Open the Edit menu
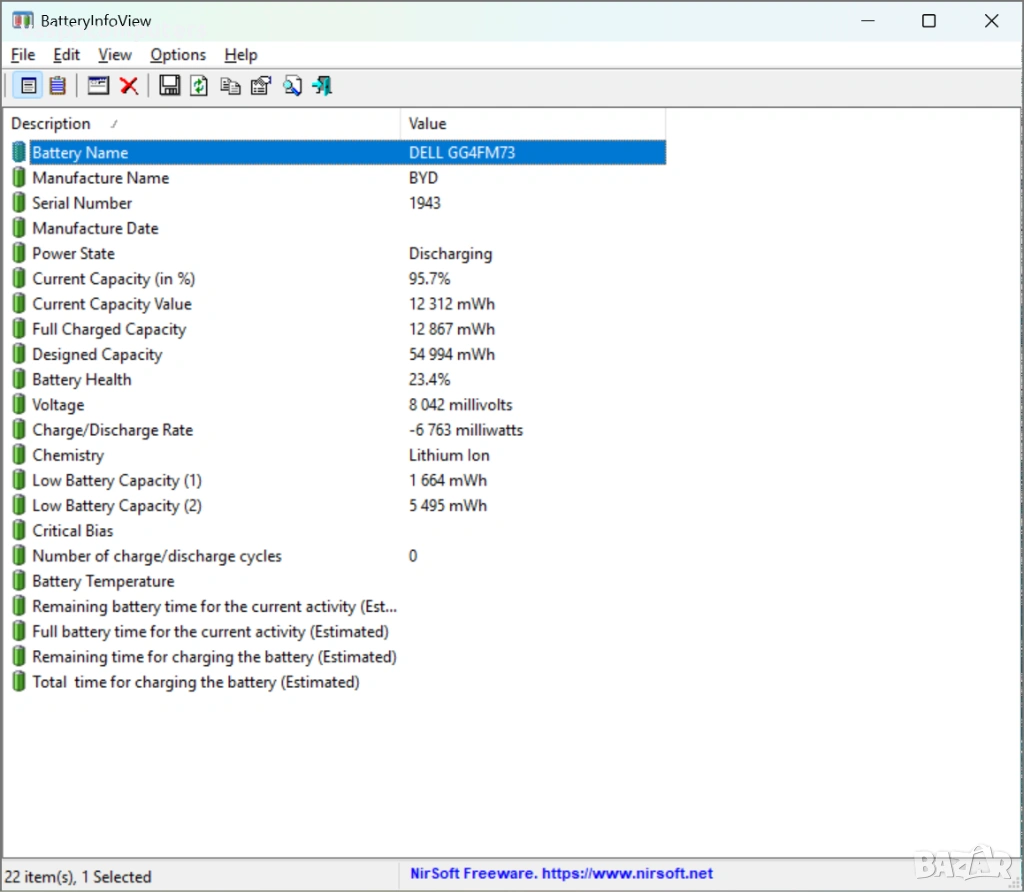The image size is (1024, 892). pos(67,55)
